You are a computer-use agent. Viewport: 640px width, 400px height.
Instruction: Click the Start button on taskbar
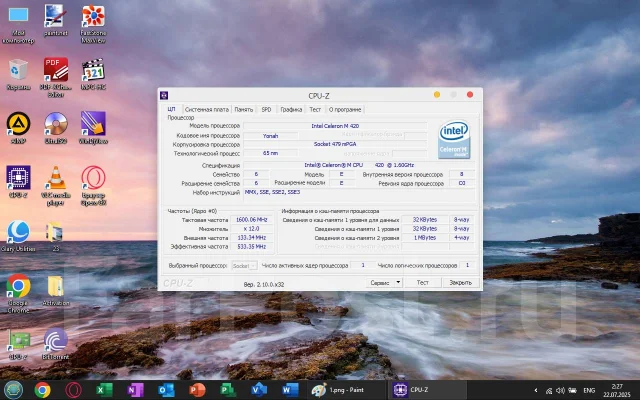(x=13, y=390)
